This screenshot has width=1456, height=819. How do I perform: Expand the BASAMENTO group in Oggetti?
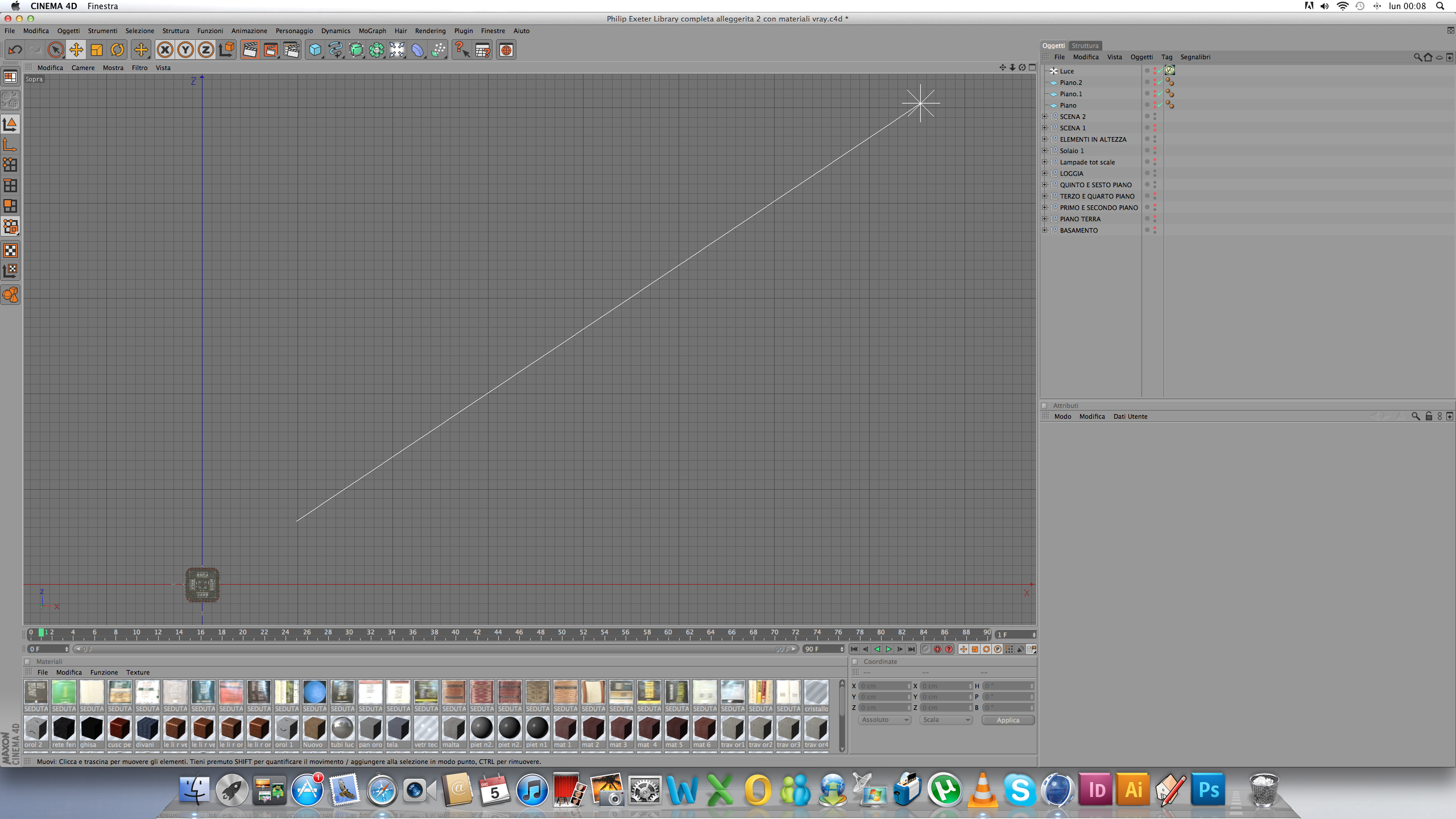click(x=1045, y=230)
